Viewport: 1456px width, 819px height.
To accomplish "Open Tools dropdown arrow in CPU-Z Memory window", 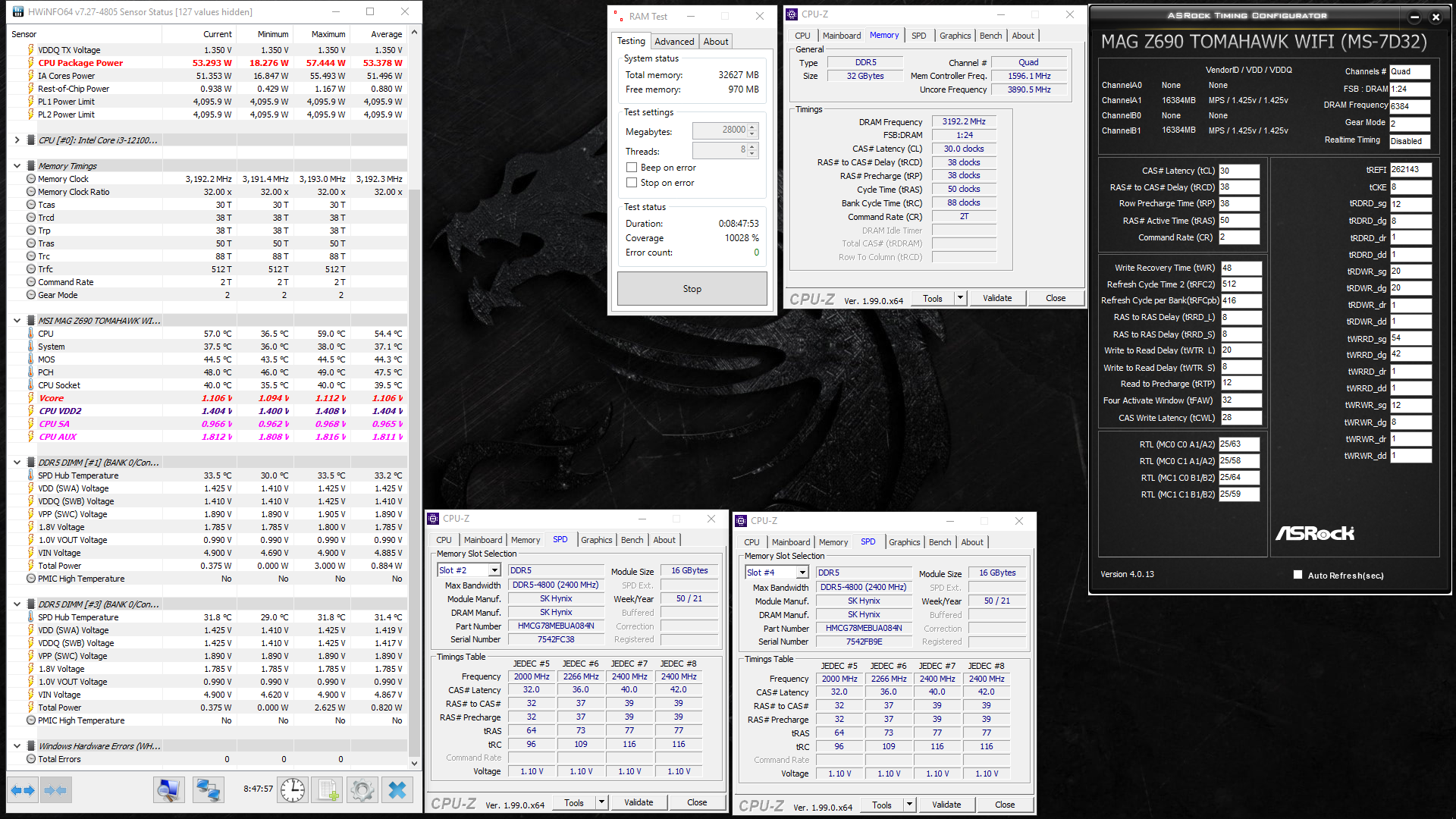I will [x=960, y=298].
